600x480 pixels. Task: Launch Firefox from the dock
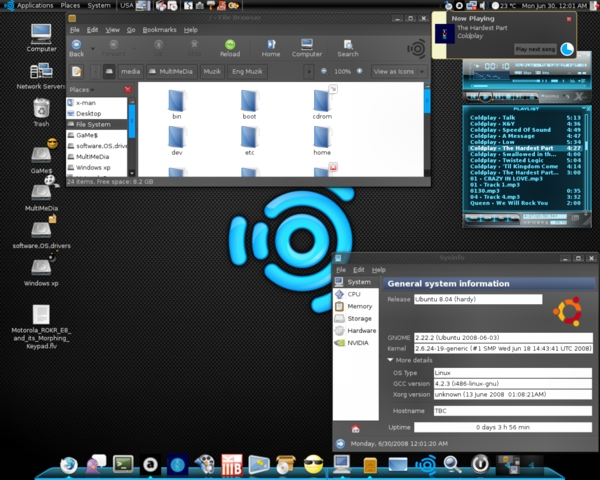click(69, 464)
